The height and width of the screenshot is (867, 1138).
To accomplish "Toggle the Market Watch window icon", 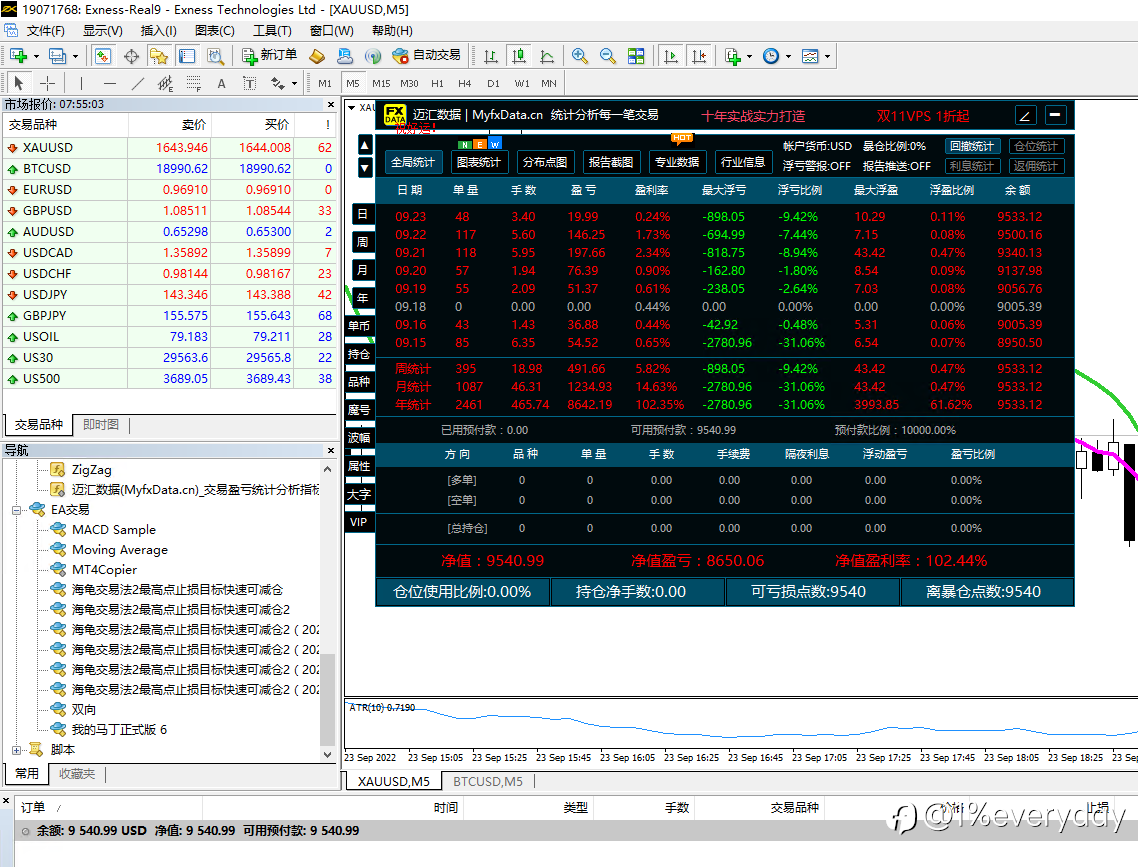I will 102,56.
